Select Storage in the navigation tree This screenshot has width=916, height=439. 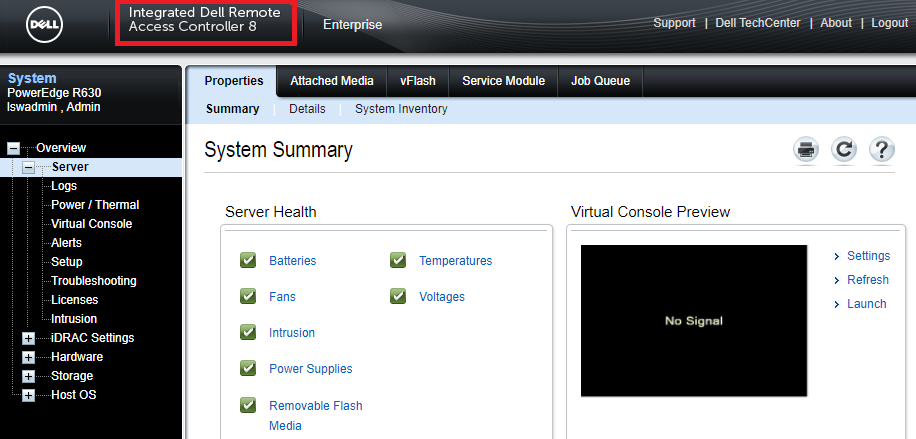coord(72,376)
